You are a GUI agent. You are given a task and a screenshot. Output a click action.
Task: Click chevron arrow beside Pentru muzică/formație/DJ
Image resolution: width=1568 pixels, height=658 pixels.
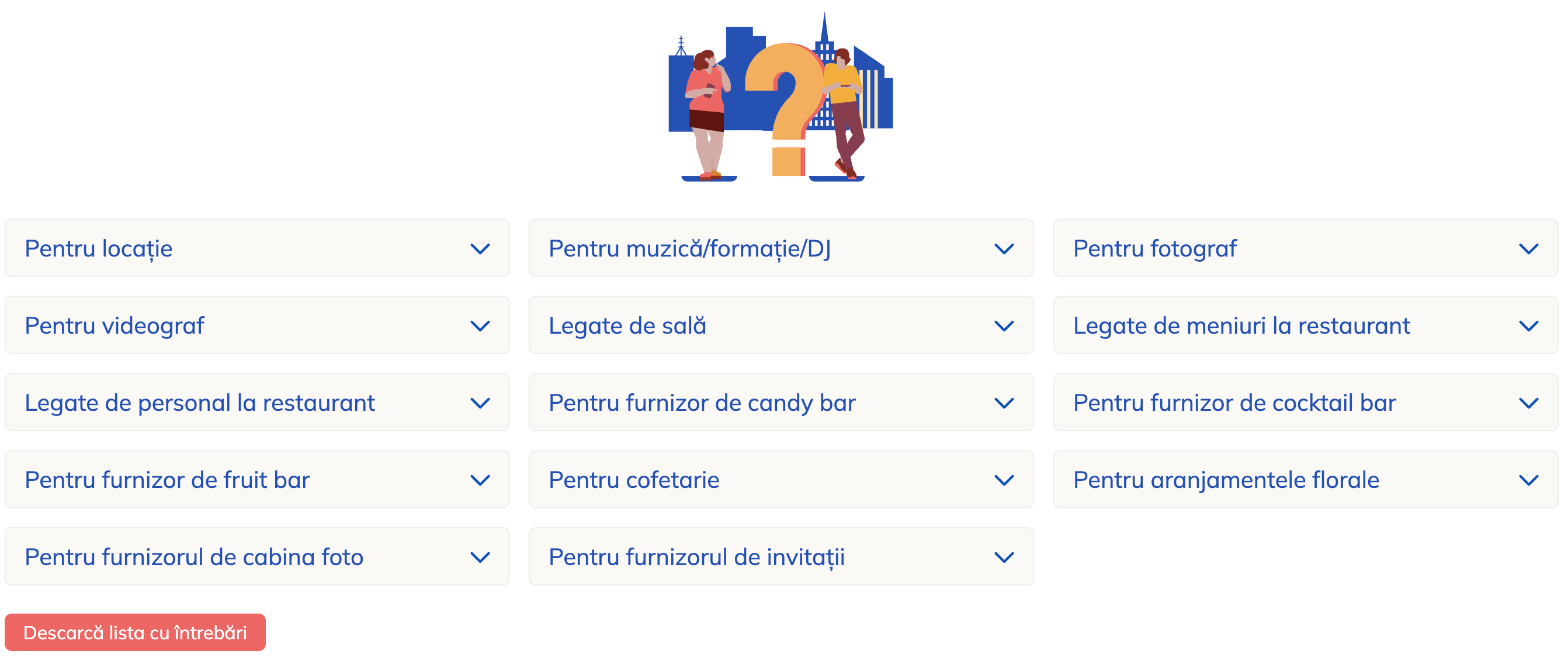click(x=1003, y=249)
